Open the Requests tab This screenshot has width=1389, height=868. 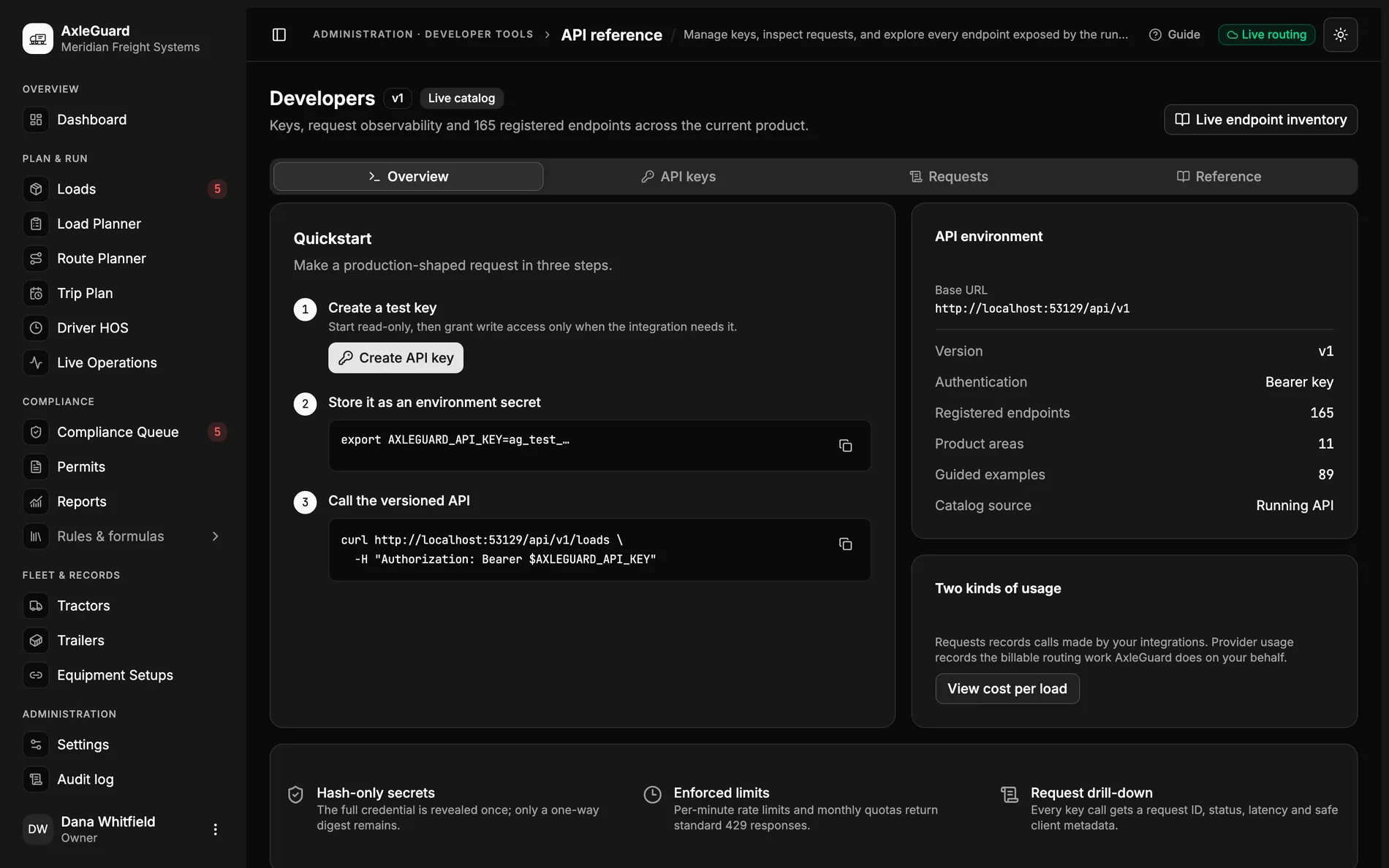(x=949, y=176)
